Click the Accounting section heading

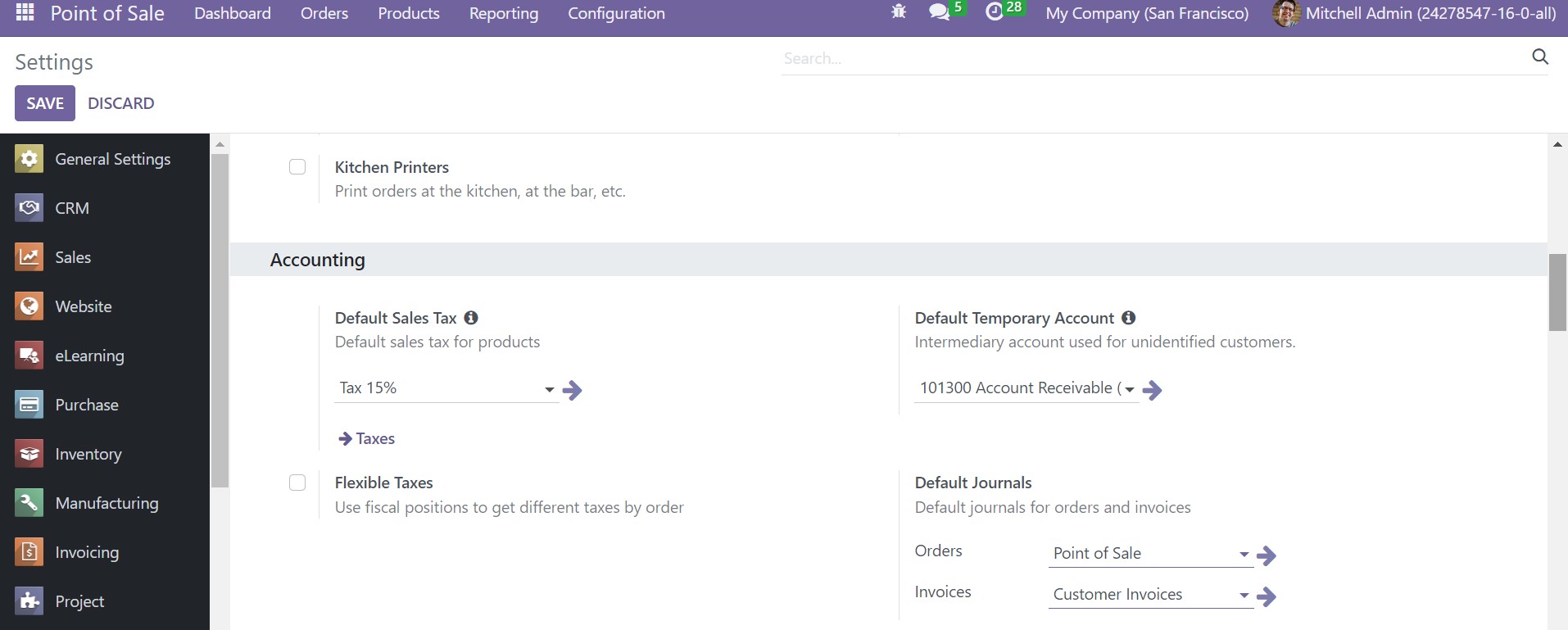318,260
